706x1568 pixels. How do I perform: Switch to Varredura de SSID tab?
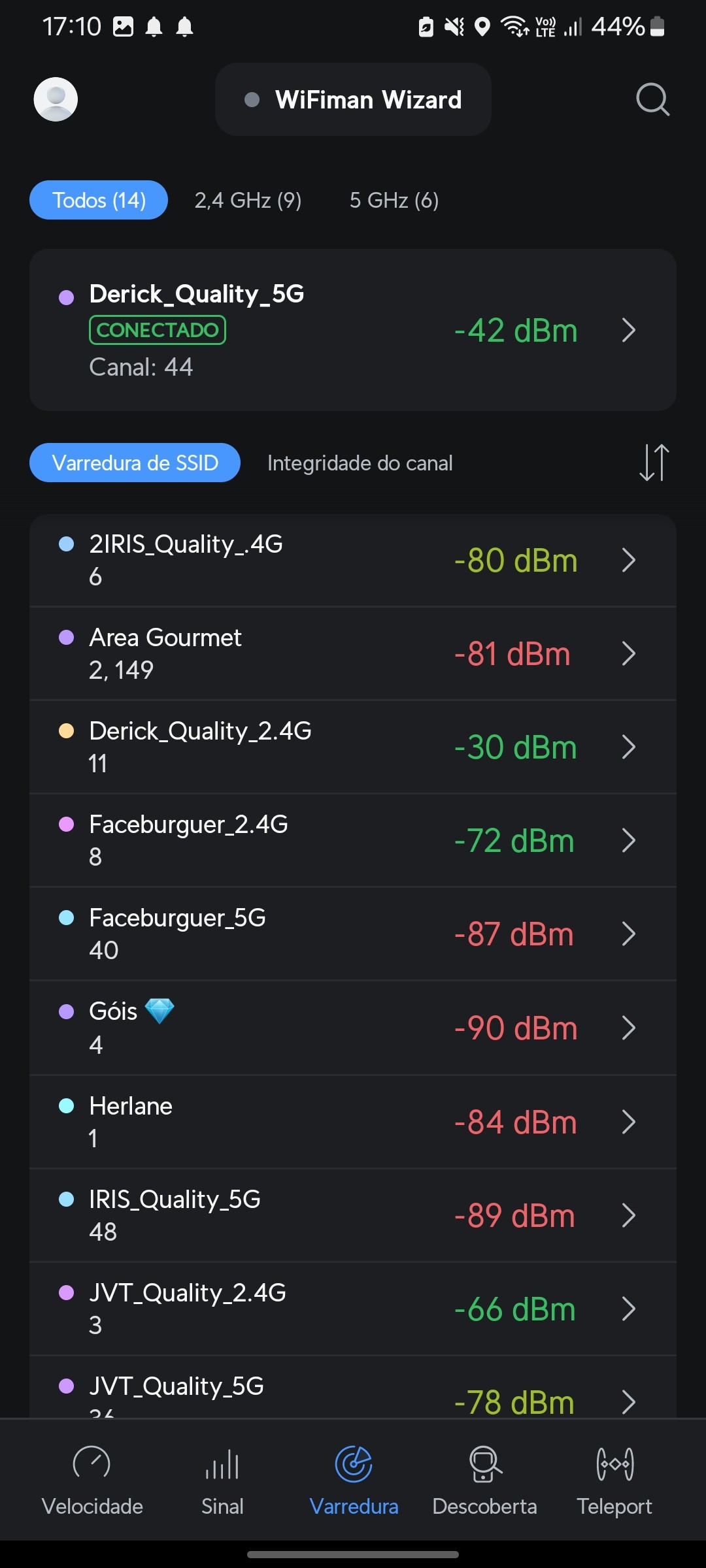click(x=135, y=463)
